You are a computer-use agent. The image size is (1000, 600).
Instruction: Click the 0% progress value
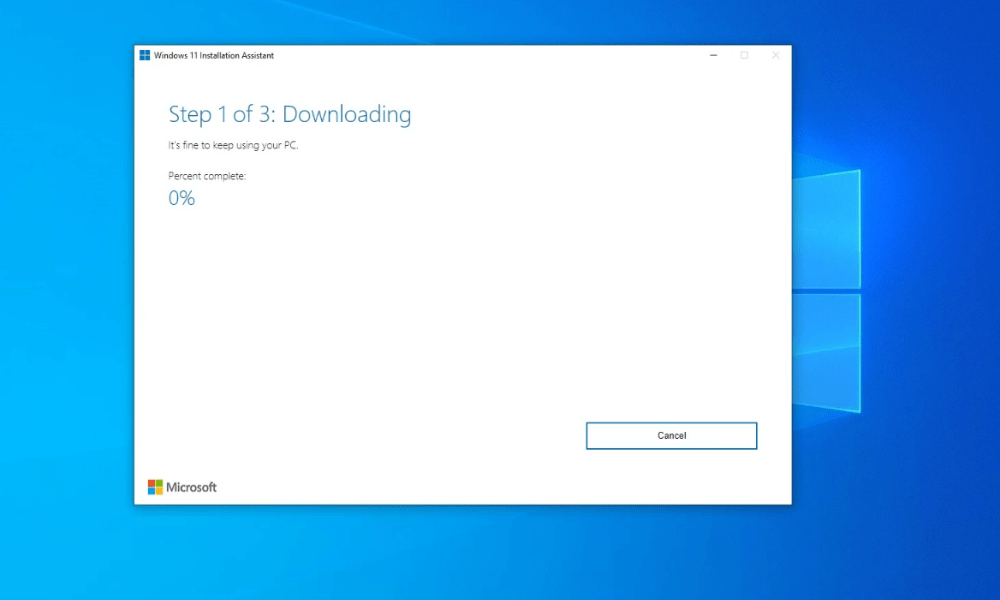pyautogui.click(x=181, y=198)
